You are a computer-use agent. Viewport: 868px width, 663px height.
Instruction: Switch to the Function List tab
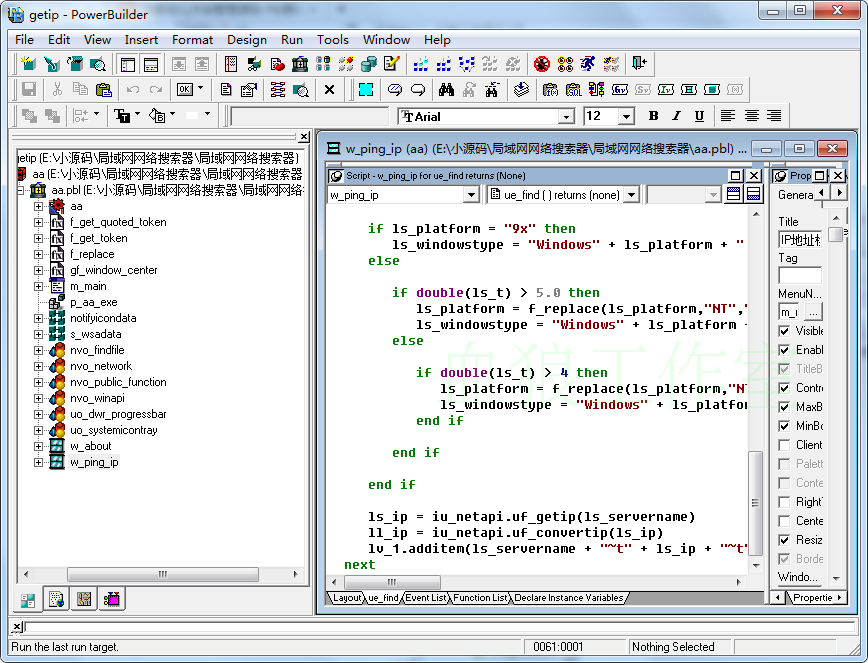tap(480, 598)
